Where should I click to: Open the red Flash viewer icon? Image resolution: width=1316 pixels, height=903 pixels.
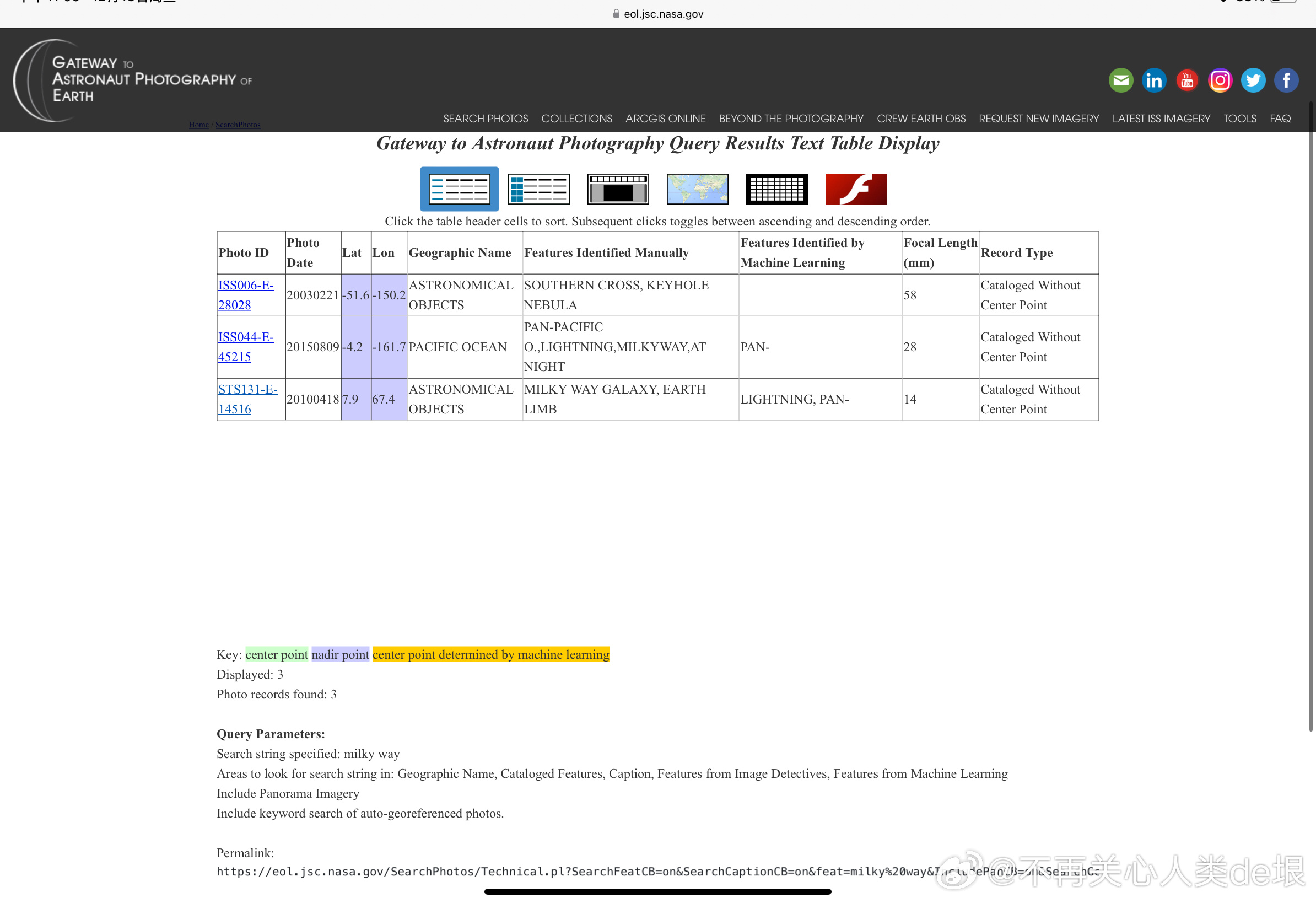coord(856,189)
